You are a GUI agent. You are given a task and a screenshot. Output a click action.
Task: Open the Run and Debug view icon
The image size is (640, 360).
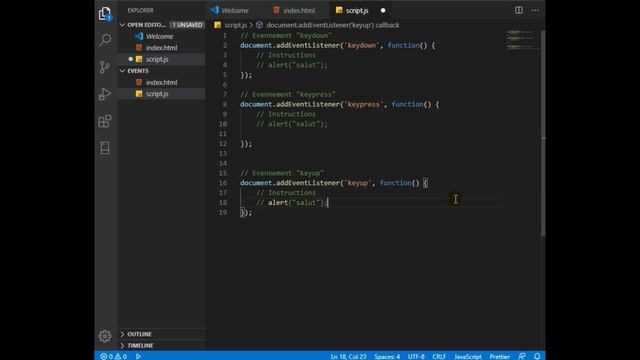tap(105, 94)
